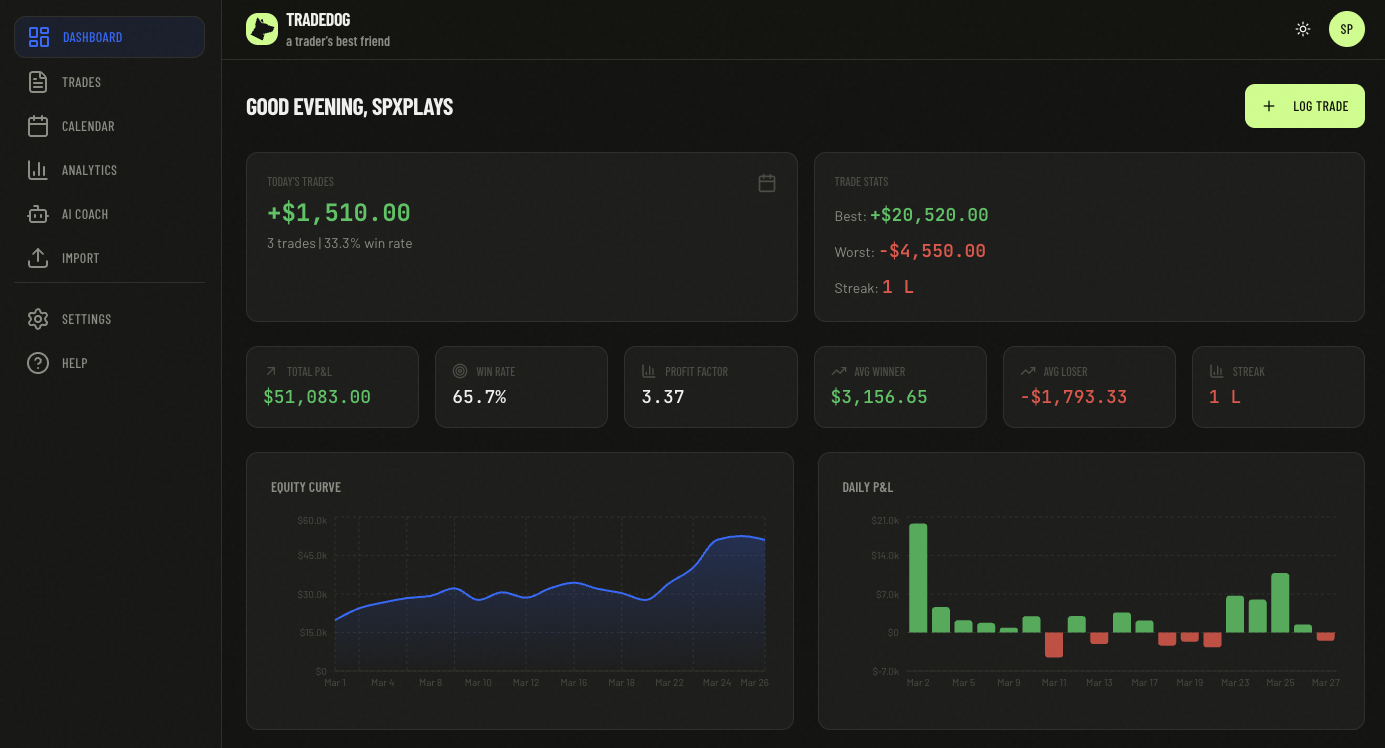Click the Profit Factor stat card

710,387
